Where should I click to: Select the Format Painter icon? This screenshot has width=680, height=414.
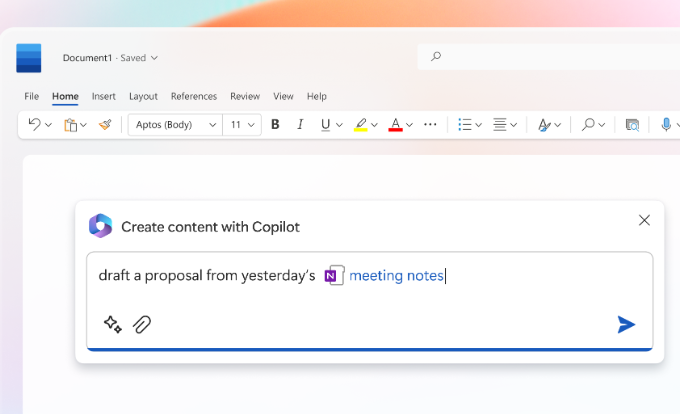(105, 125)
